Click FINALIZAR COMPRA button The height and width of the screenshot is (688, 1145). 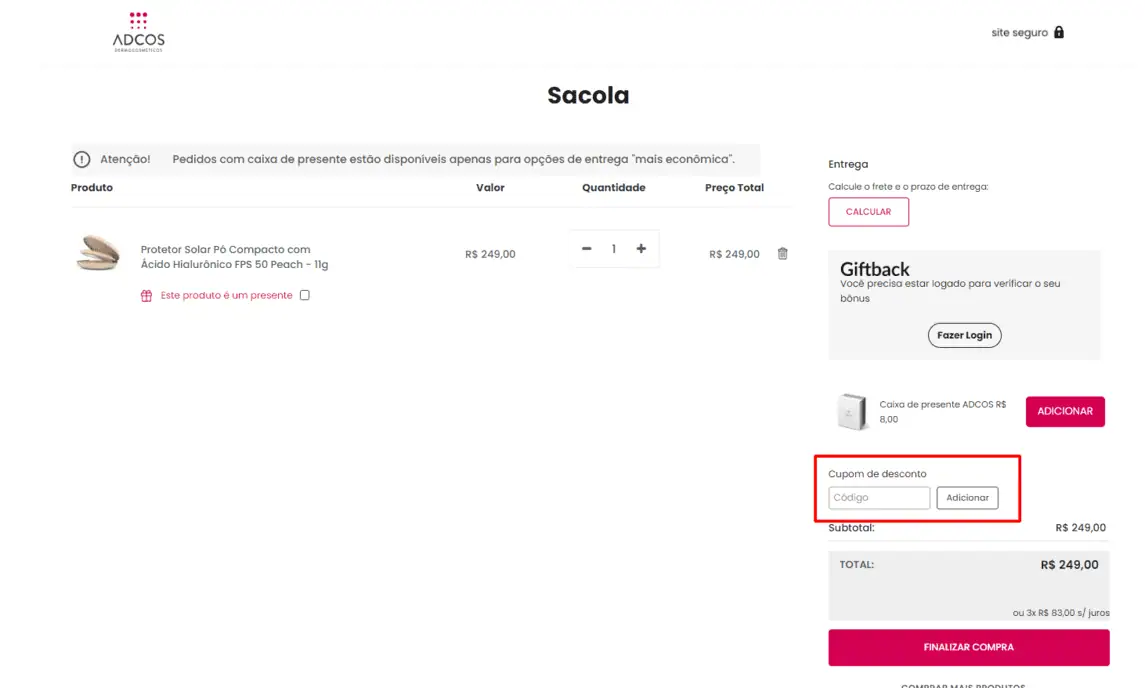pyautogui.click(x=968, y=647)
